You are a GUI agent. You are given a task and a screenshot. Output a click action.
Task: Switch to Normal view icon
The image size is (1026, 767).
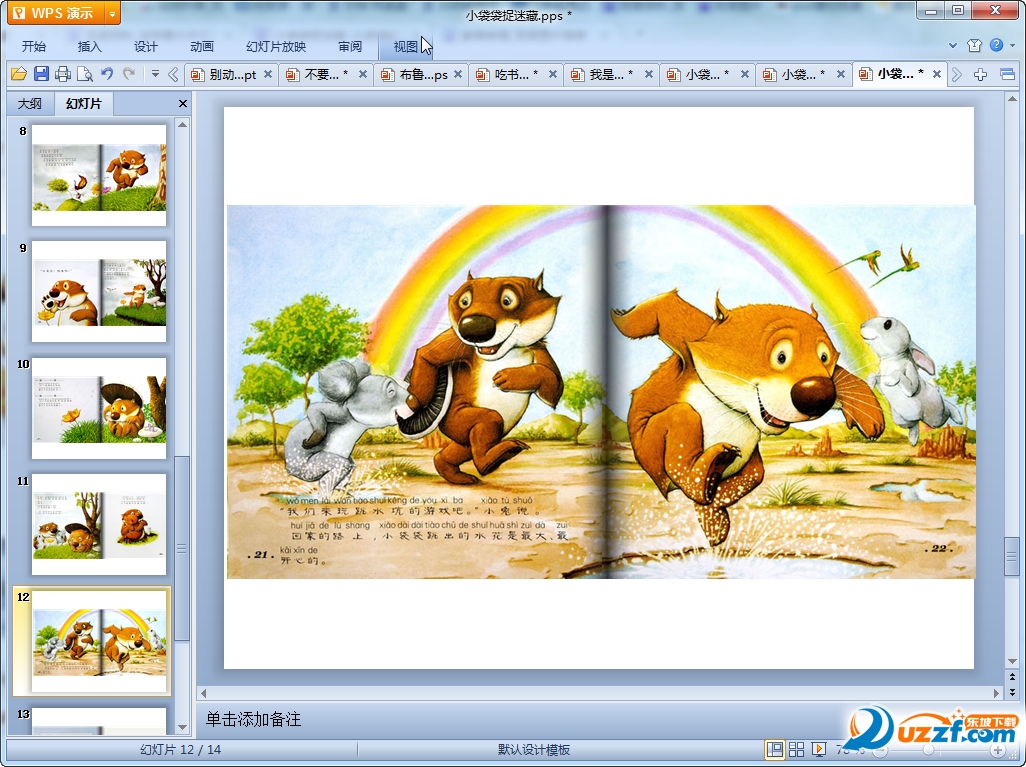pyautogui.click(x=775, y=750)
